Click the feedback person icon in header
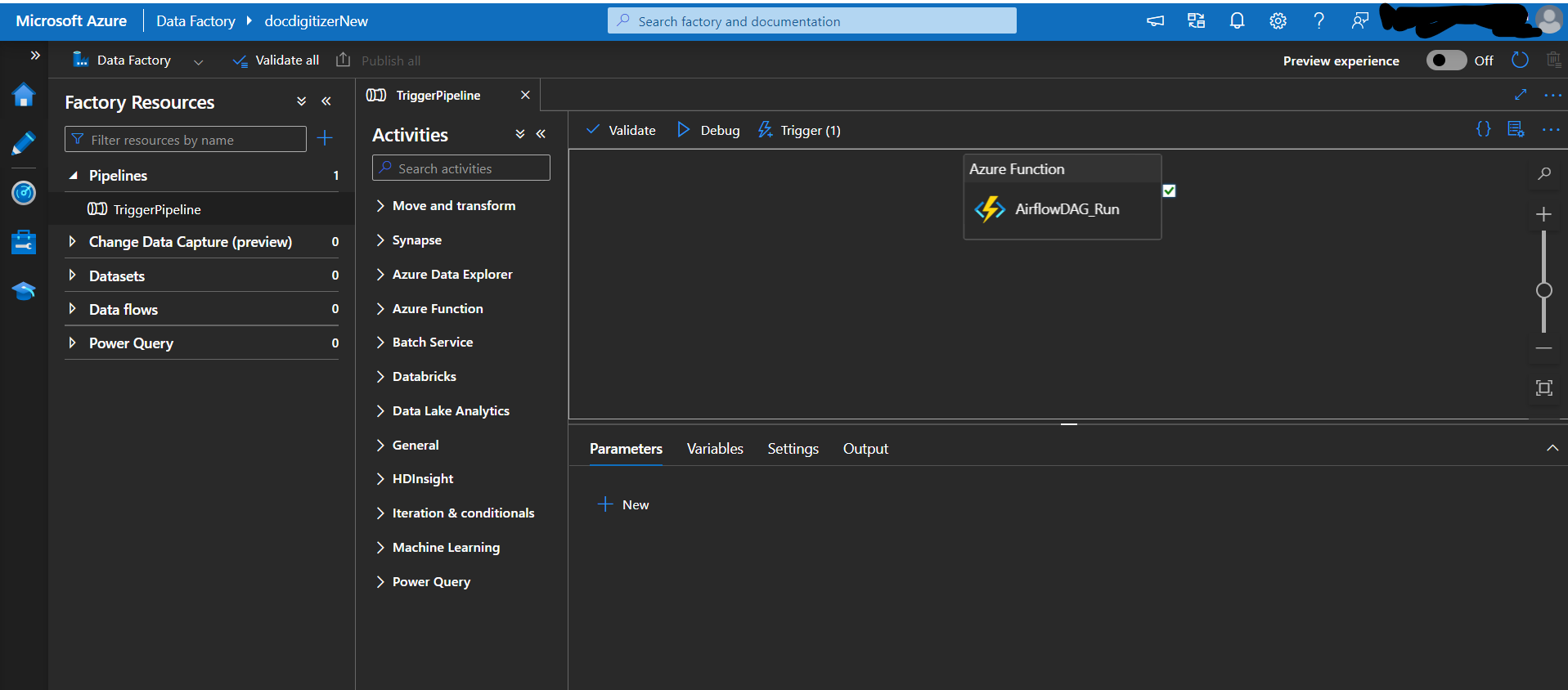 [1359, 21]
